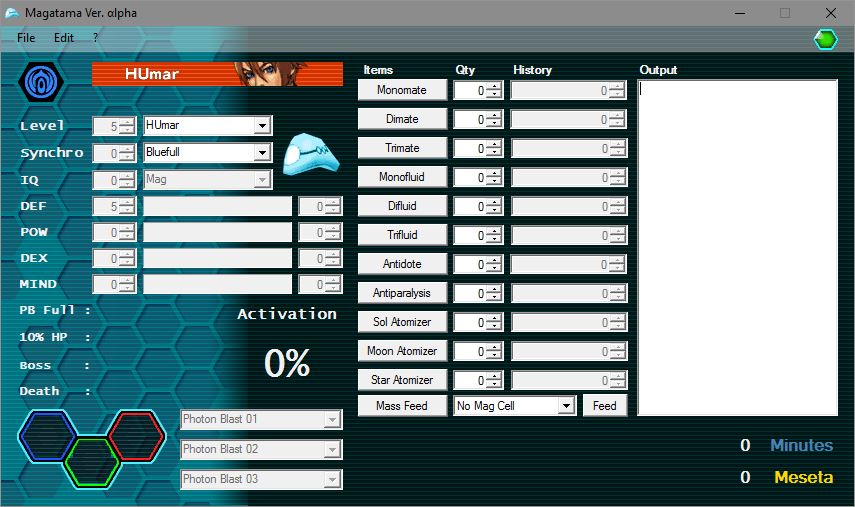
Task: Click the Trimate quantity stepper
Action: pos(478,148)
